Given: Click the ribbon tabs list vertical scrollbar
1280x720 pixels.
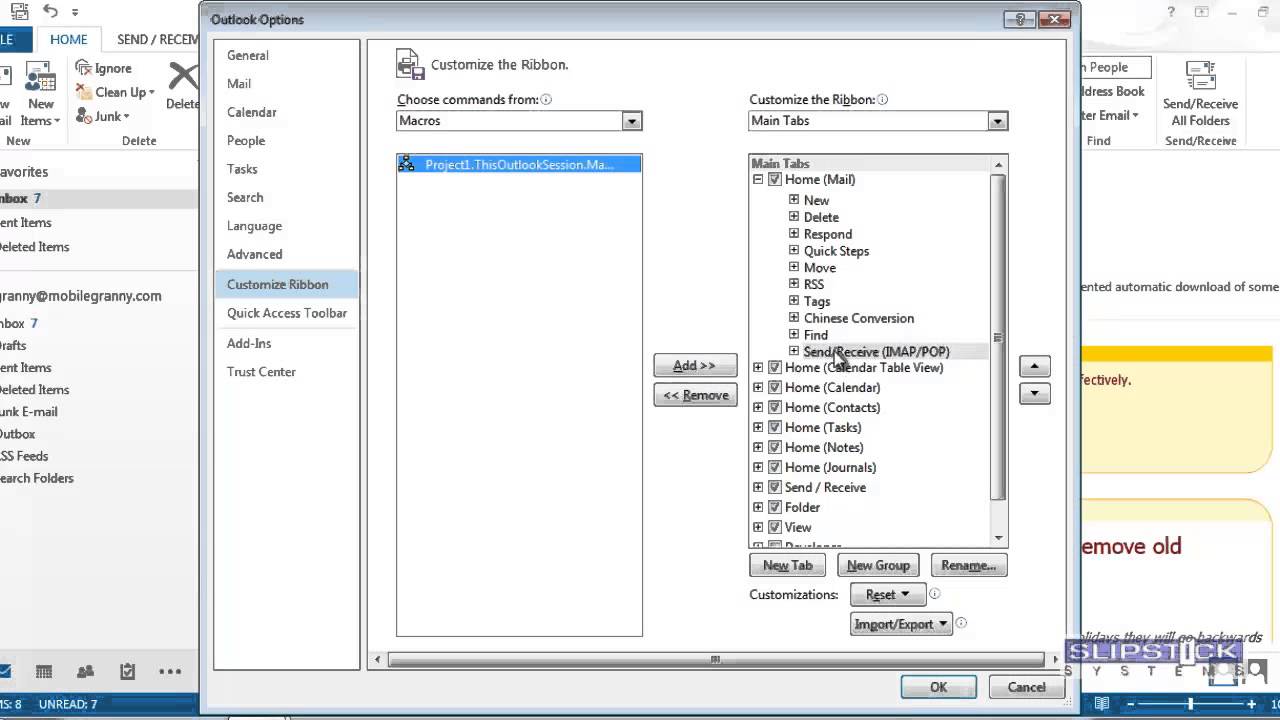Looking at the screenshot, I should click(997, 338).
